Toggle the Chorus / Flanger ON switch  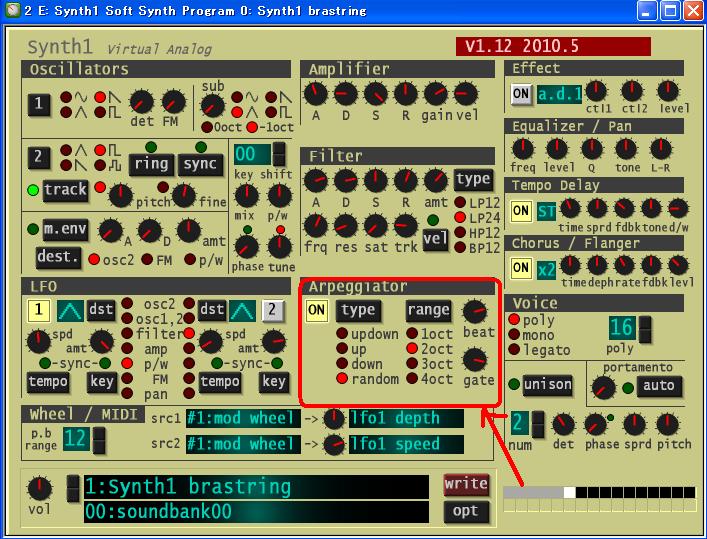521,268
